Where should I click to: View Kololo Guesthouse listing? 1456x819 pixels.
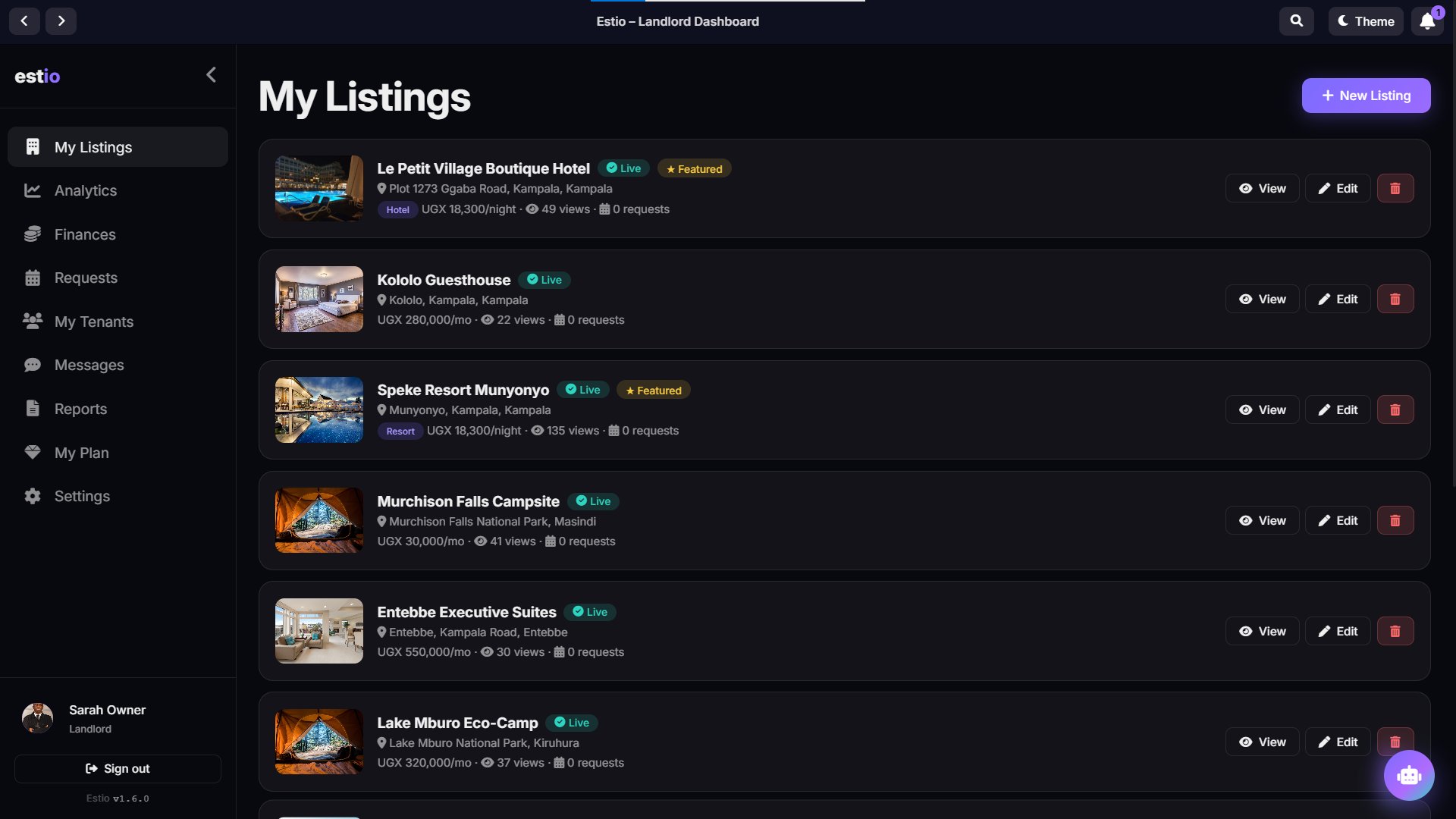pyautogui.click(x=1262, y=299)
